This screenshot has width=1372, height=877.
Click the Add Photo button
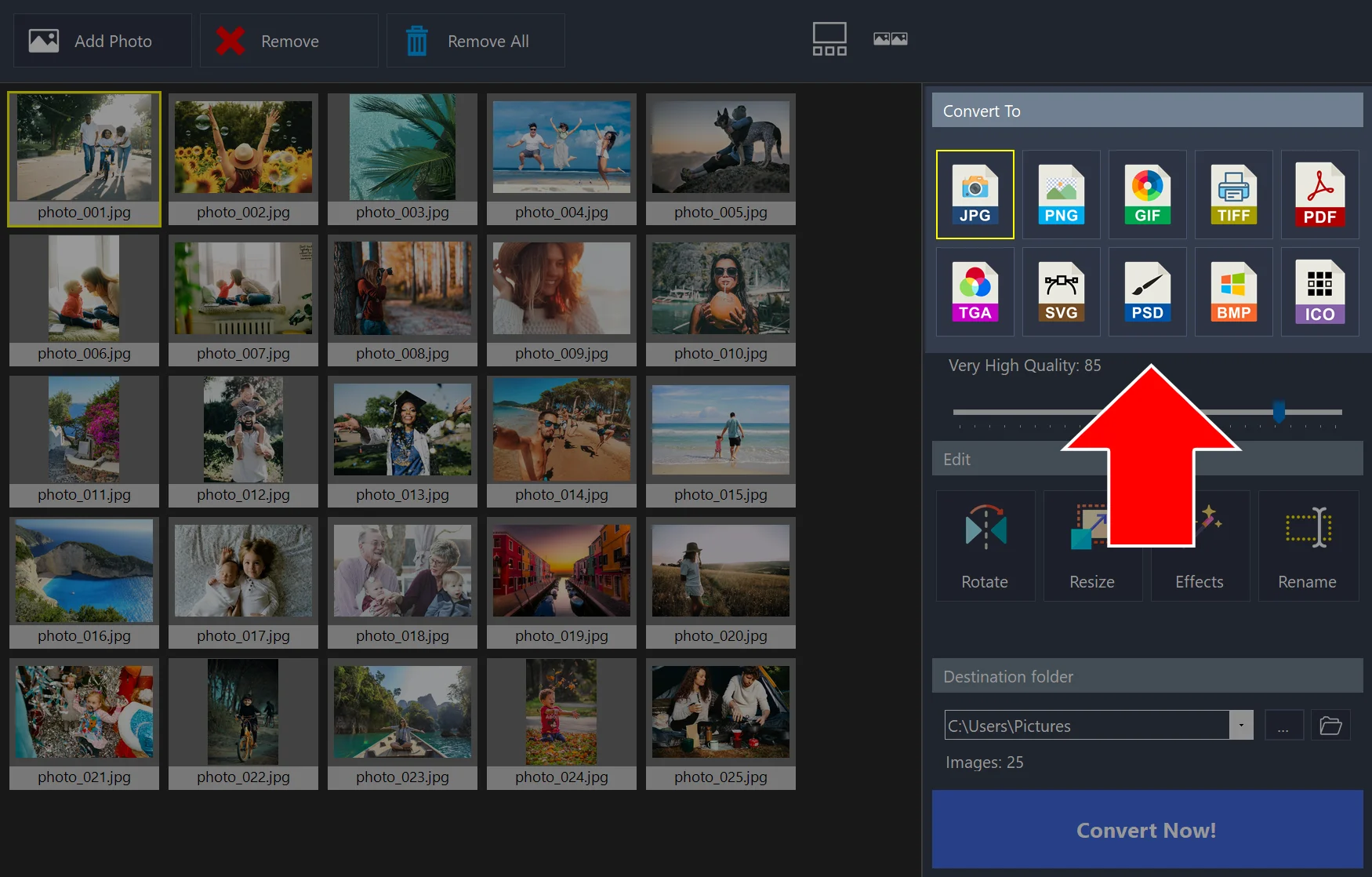(x=103, y=41)
